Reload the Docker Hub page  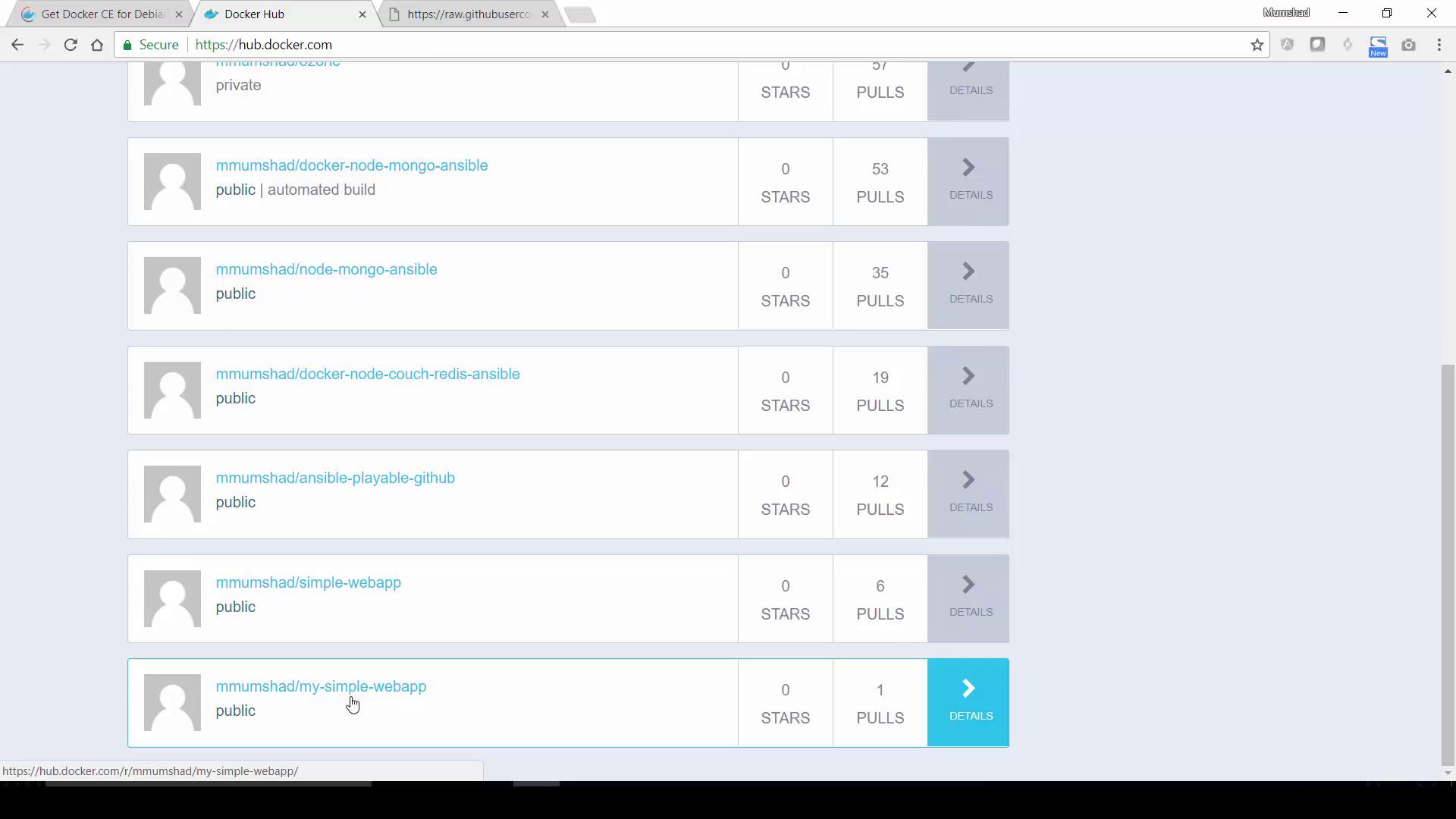71,45
